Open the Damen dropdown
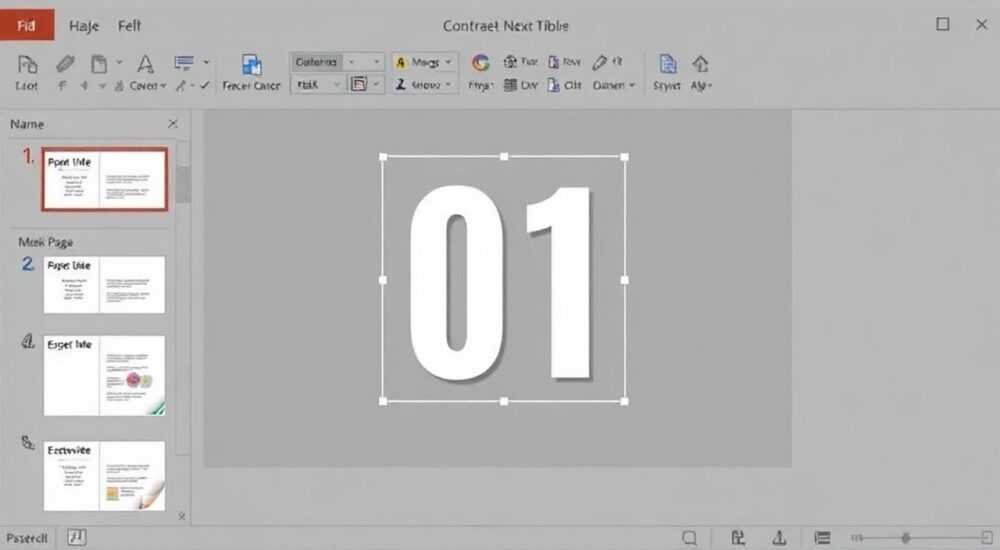This screenshot has width=1000, height=550. (614, 85)
